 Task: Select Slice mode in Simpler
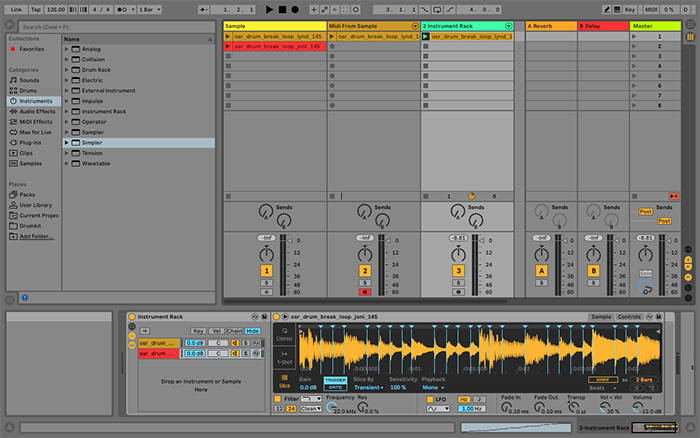[x=284, y=382]
